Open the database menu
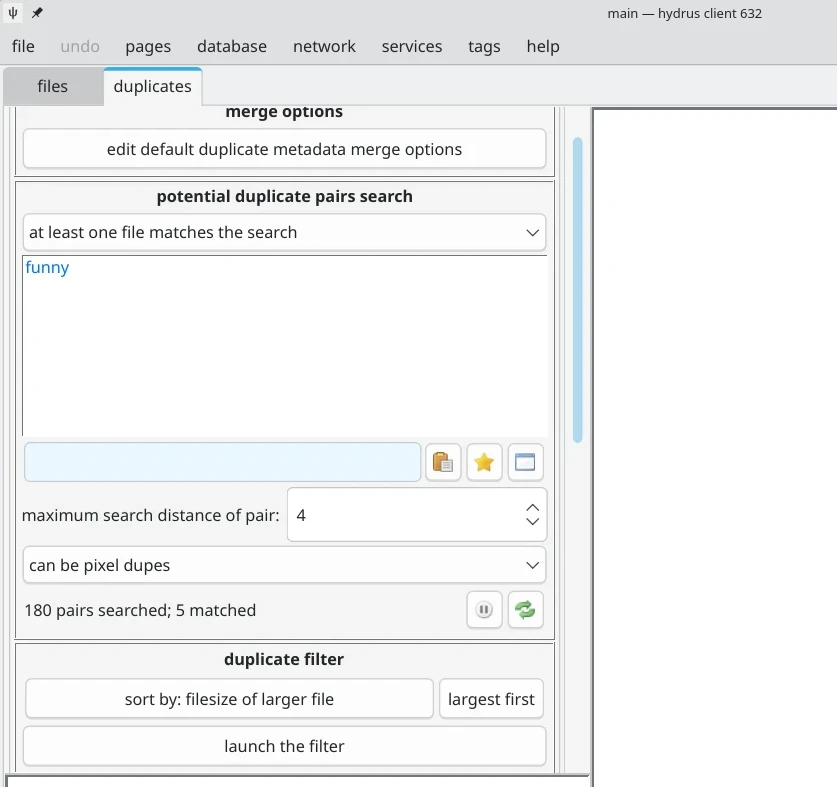837x787 pixels. coord(231,46)
